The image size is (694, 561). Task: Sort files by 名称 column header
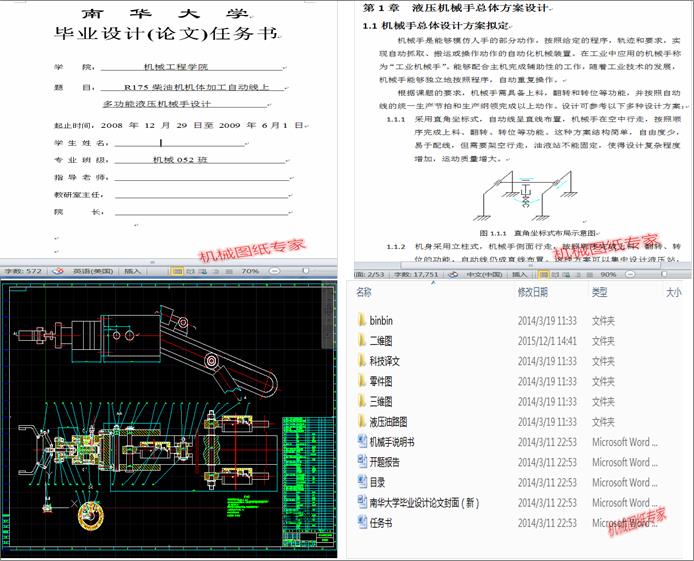(364, 292)
